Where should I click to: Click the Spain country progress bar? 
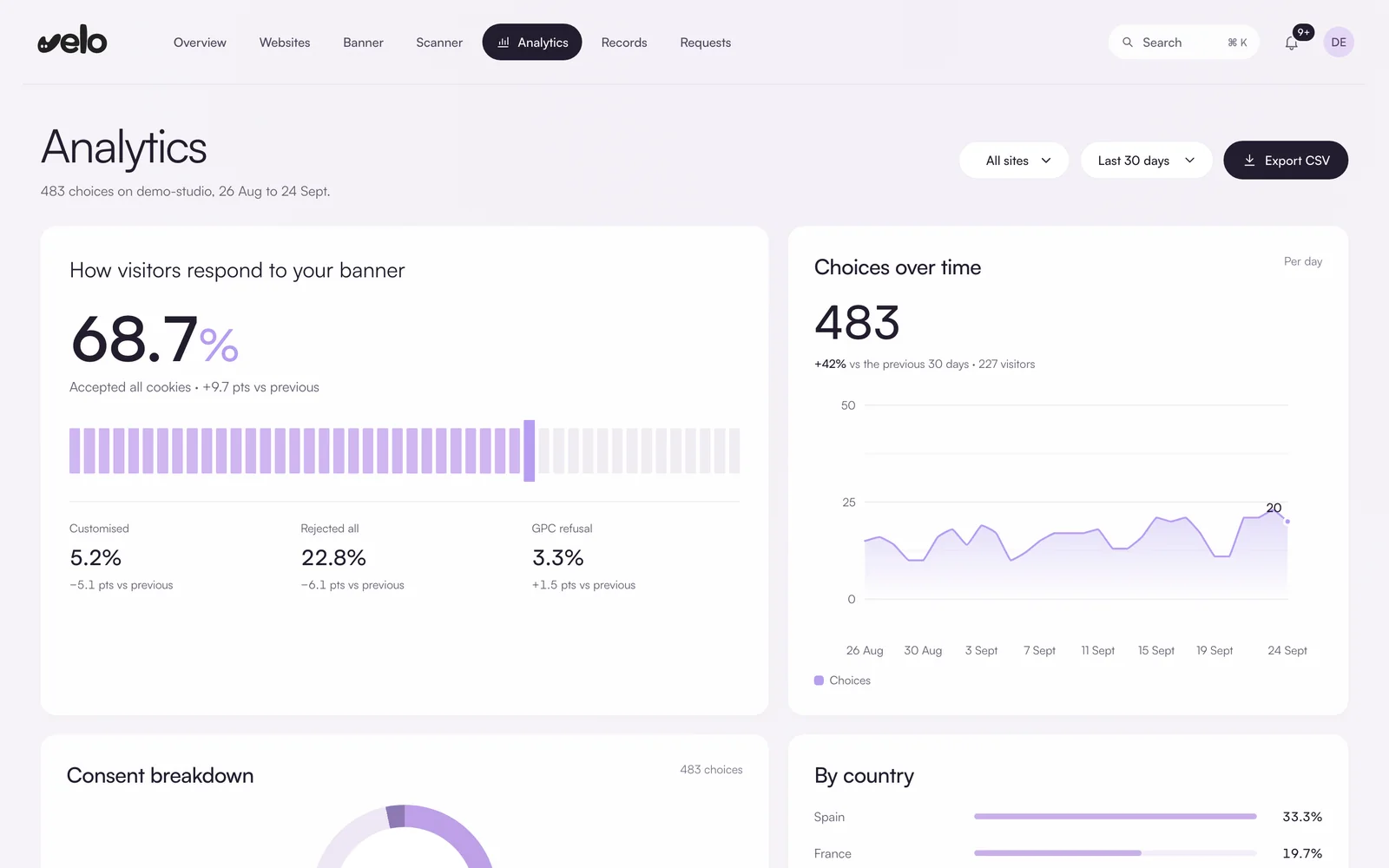point(1116,817)
